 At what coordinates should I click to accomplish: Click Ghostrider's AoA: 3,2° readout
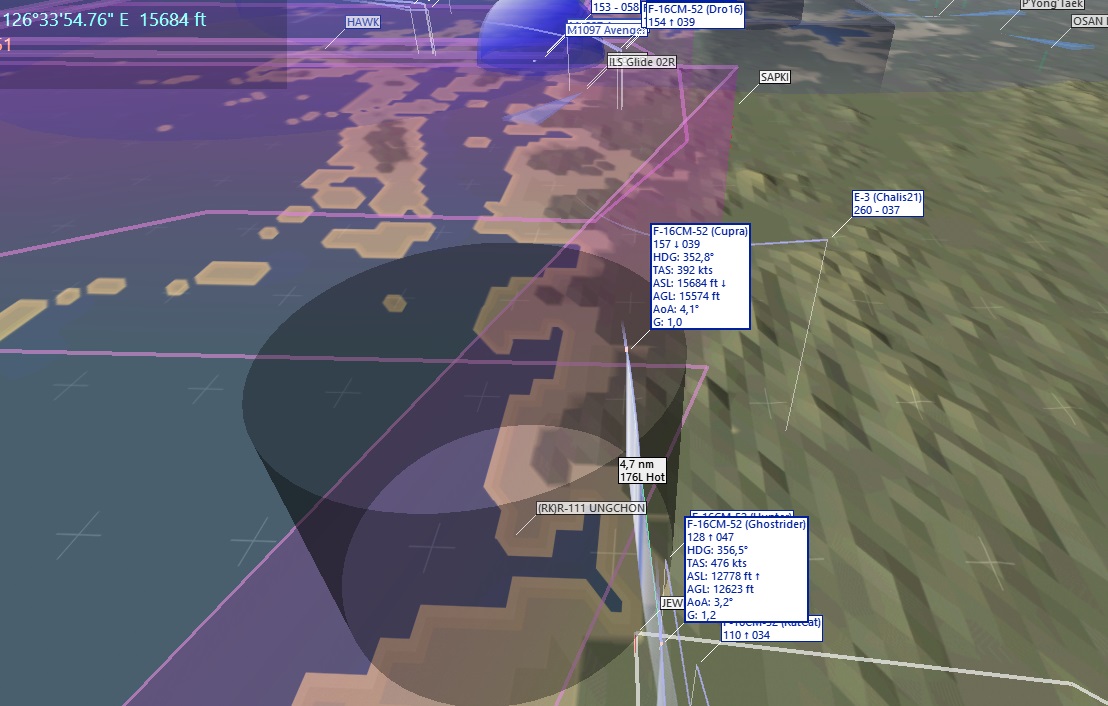pyautogui.click(x=709, y=602)
